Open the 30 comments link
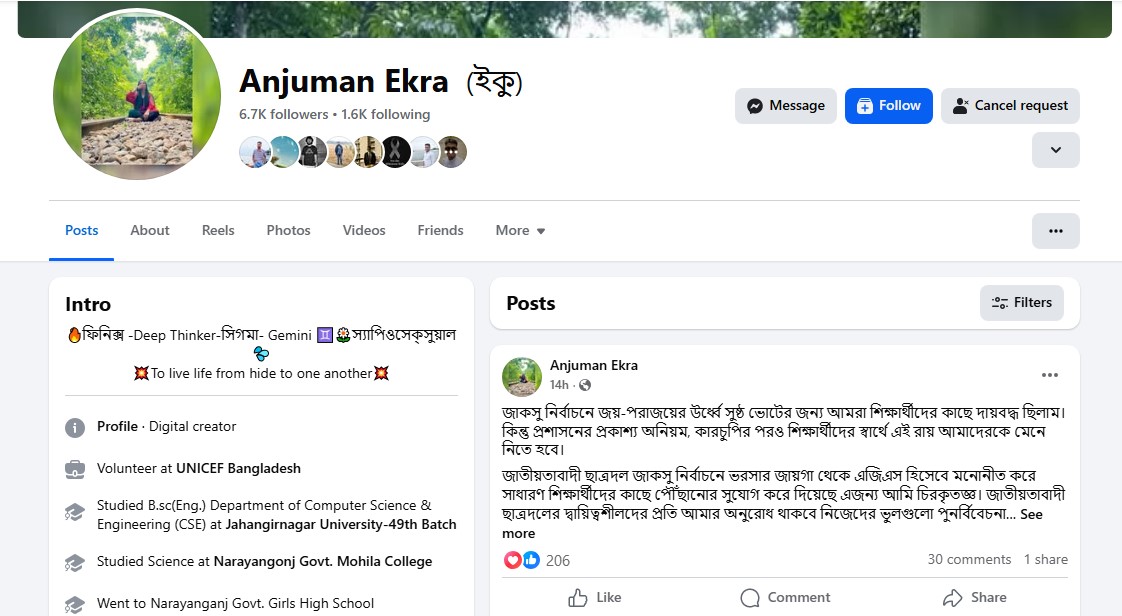This screenshot has width=1122, height=616. click(x=969, y=559)
